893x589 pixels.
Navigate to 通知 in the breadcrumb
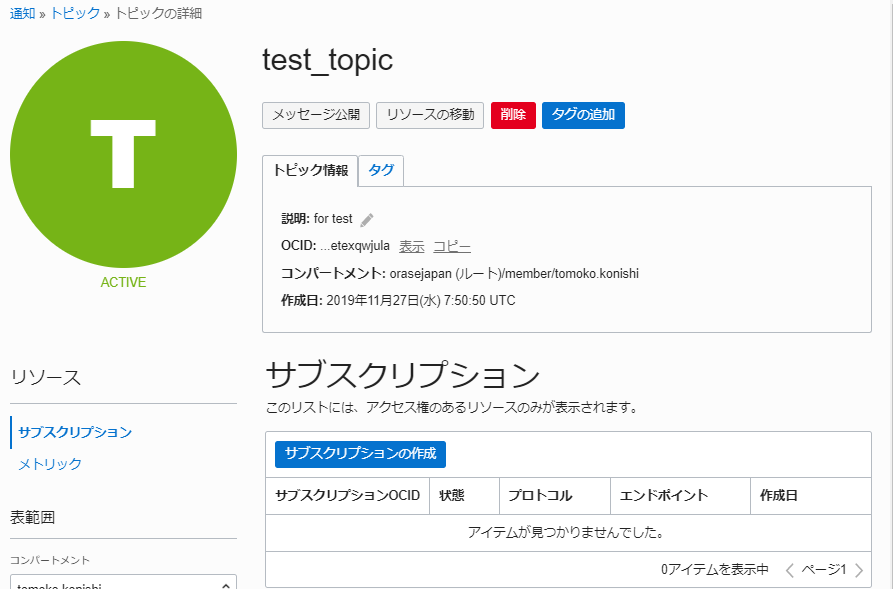tap(23, 13)
